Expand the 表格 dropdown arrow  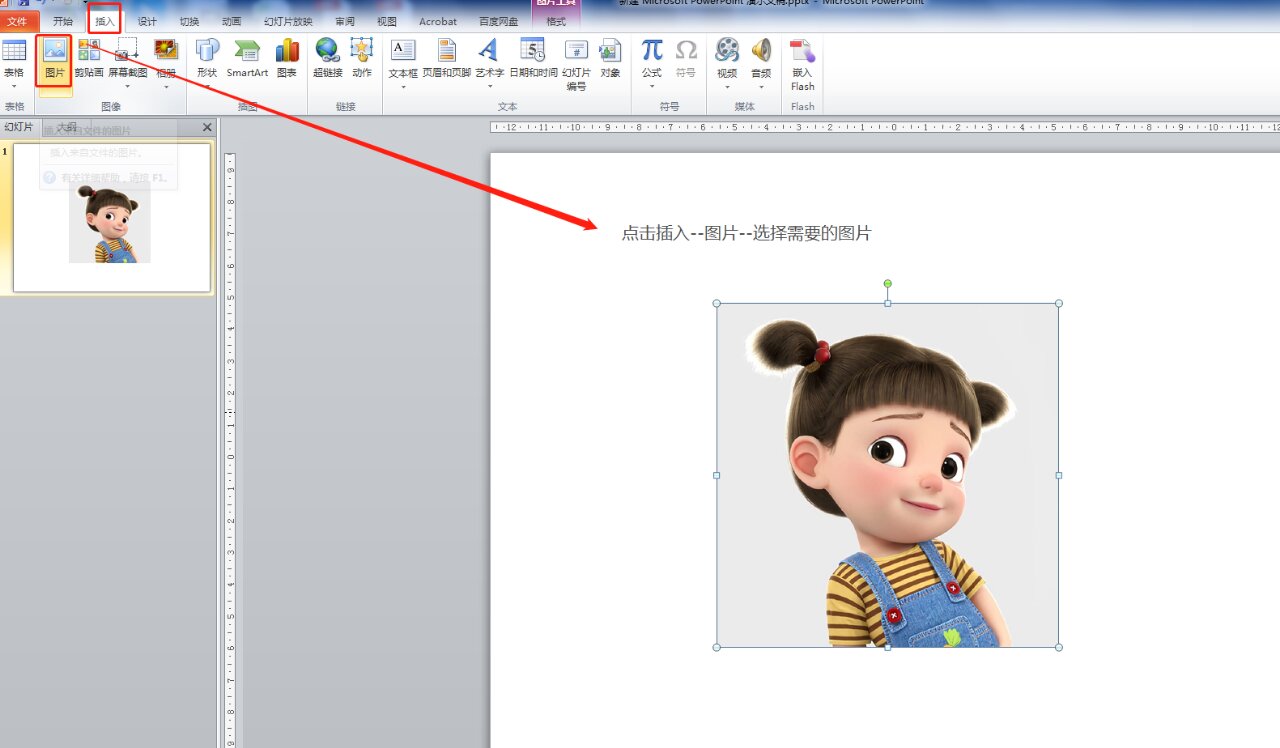tap(14, 87)
